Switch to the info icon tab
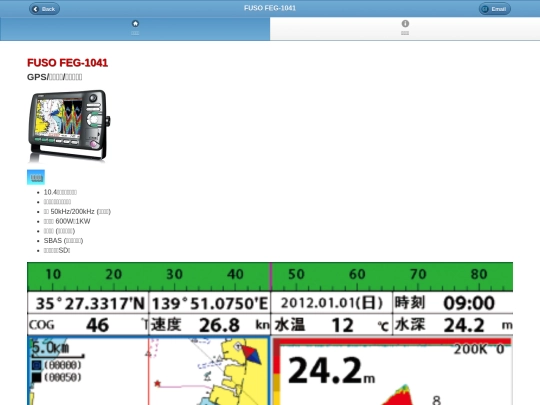This screenshot has width=540, height=405. [x=405, y=28]
